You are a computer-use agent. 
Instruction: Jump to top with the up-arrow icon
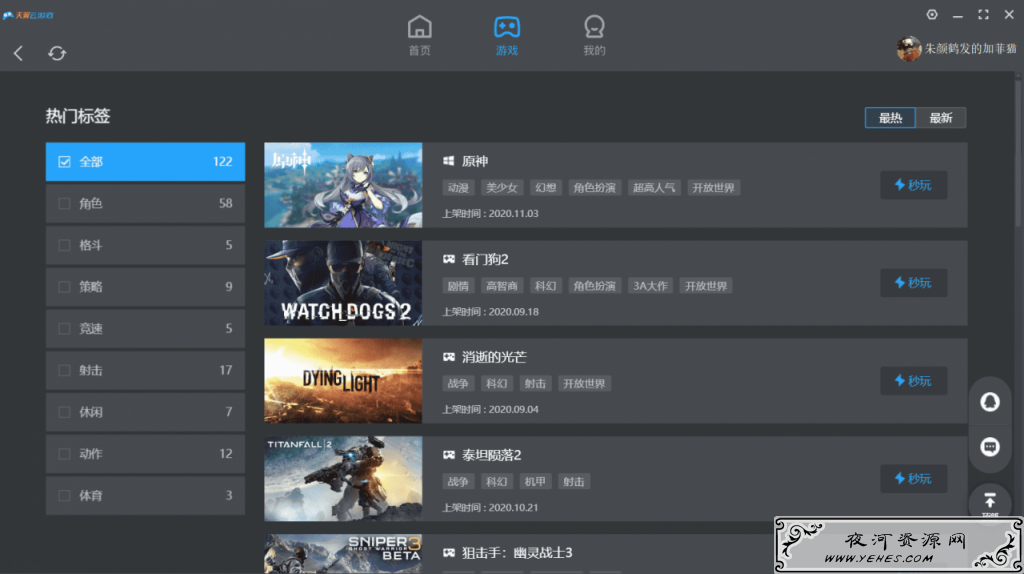(989, 501)
